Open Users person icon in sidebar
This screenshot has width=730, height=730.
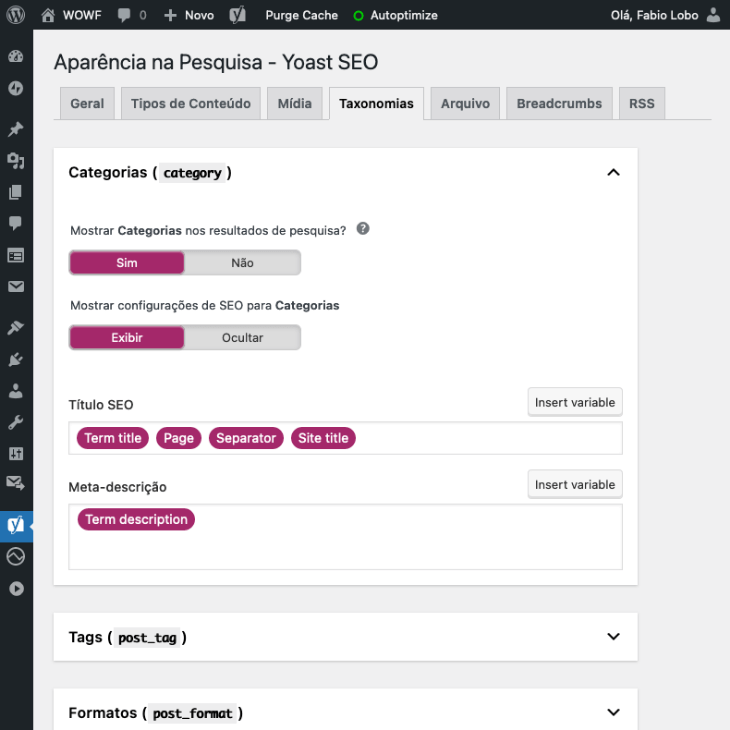(16, 391)
